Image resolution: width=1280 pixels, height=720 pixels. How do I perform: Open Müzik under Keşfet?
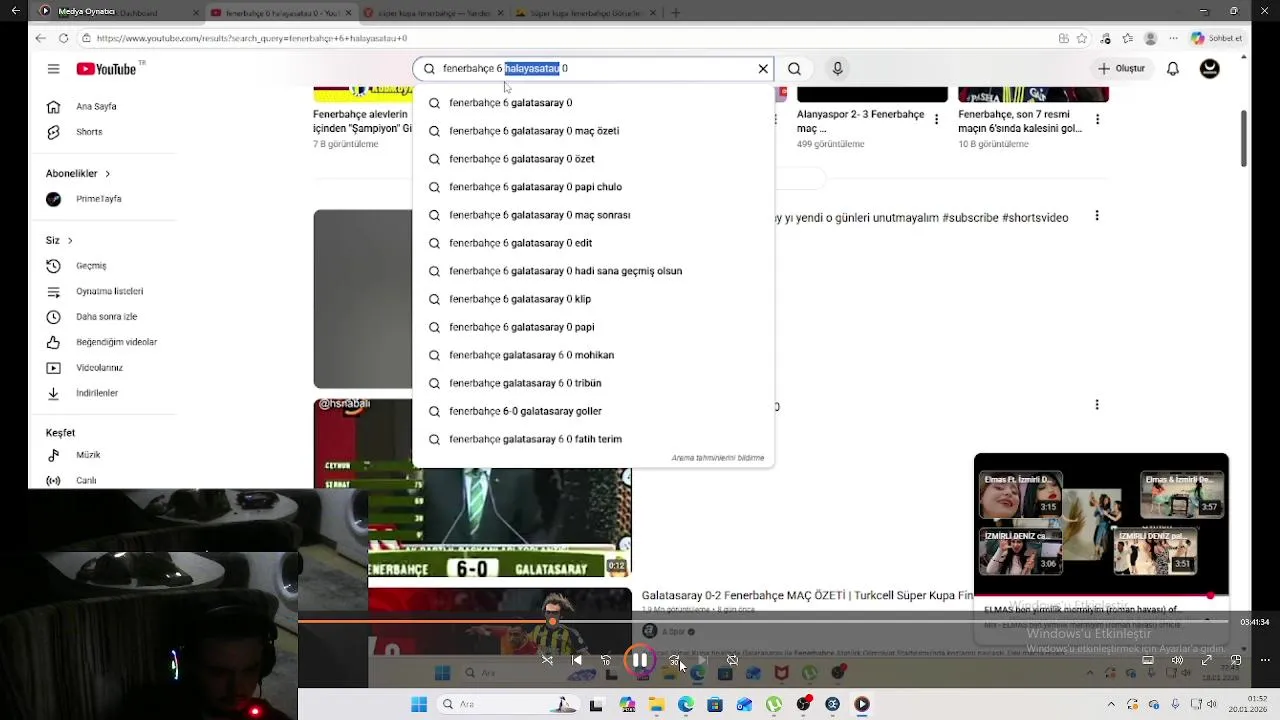click(88, 455)
